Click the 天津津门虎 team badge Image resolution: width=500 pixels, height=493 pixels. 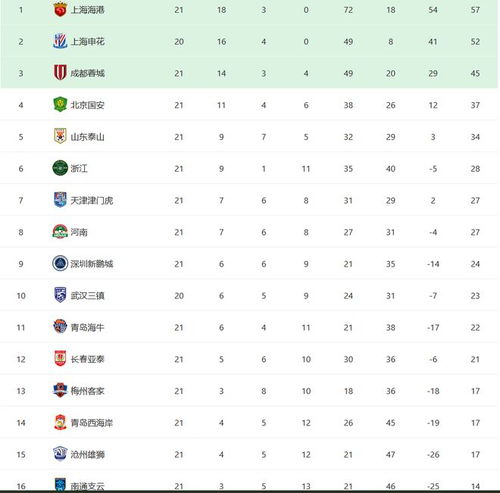(60, 200)
